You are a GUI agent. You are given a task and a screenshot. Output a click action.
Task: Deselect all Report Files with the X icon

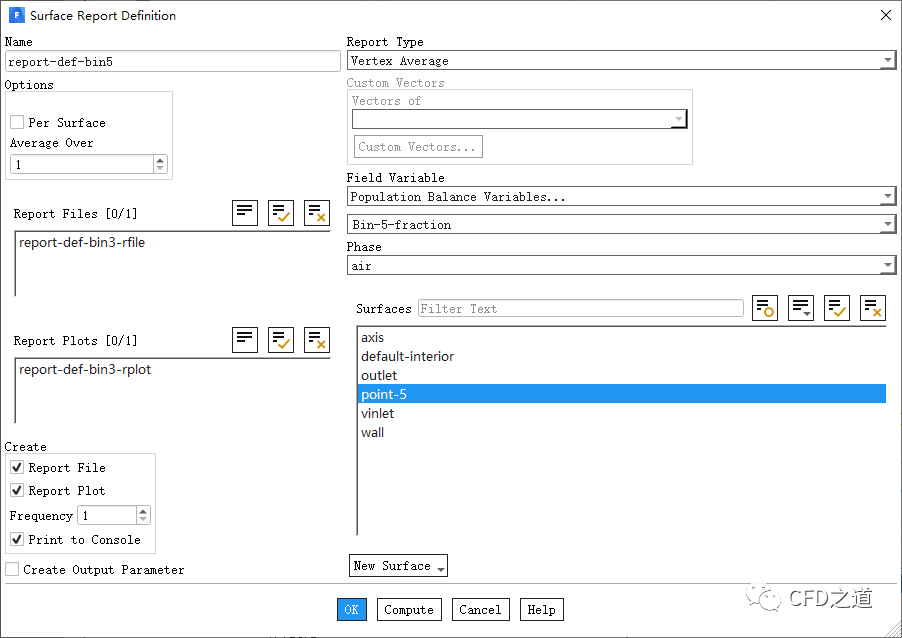pyautogui.click(x=317, y=213)
